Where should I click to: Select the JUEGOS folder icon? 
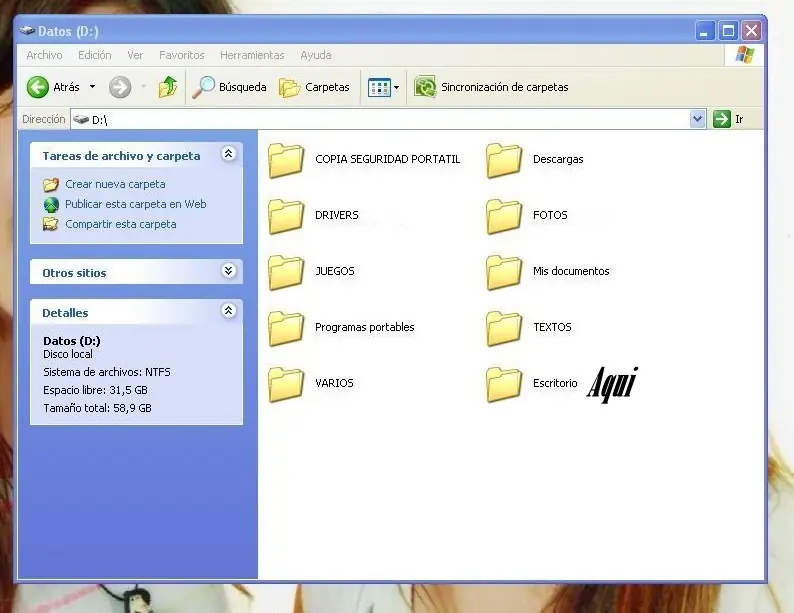[x=286, y=273]
